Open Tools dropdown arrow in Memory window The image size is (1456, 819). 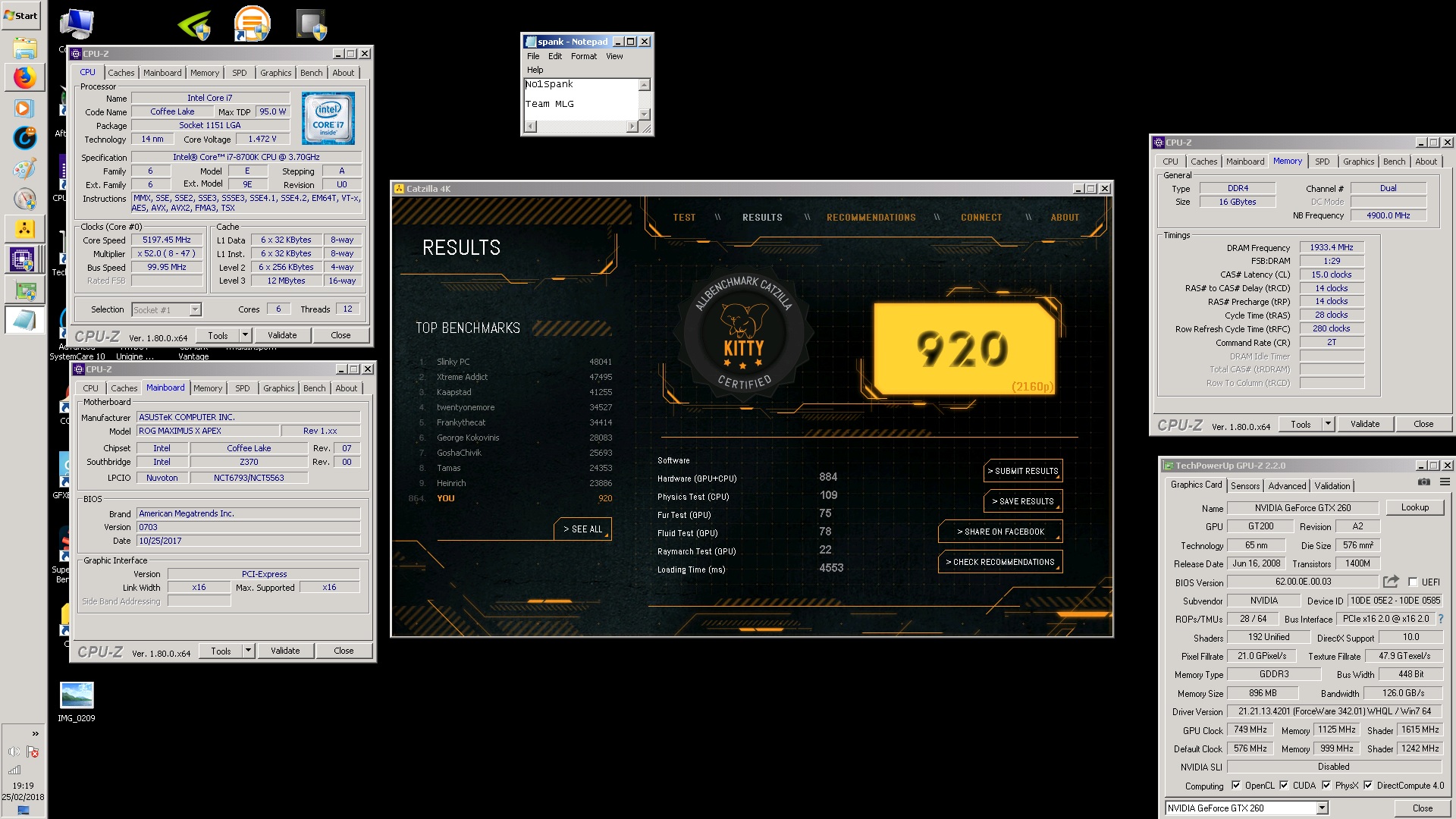(x=1328, y=424)
